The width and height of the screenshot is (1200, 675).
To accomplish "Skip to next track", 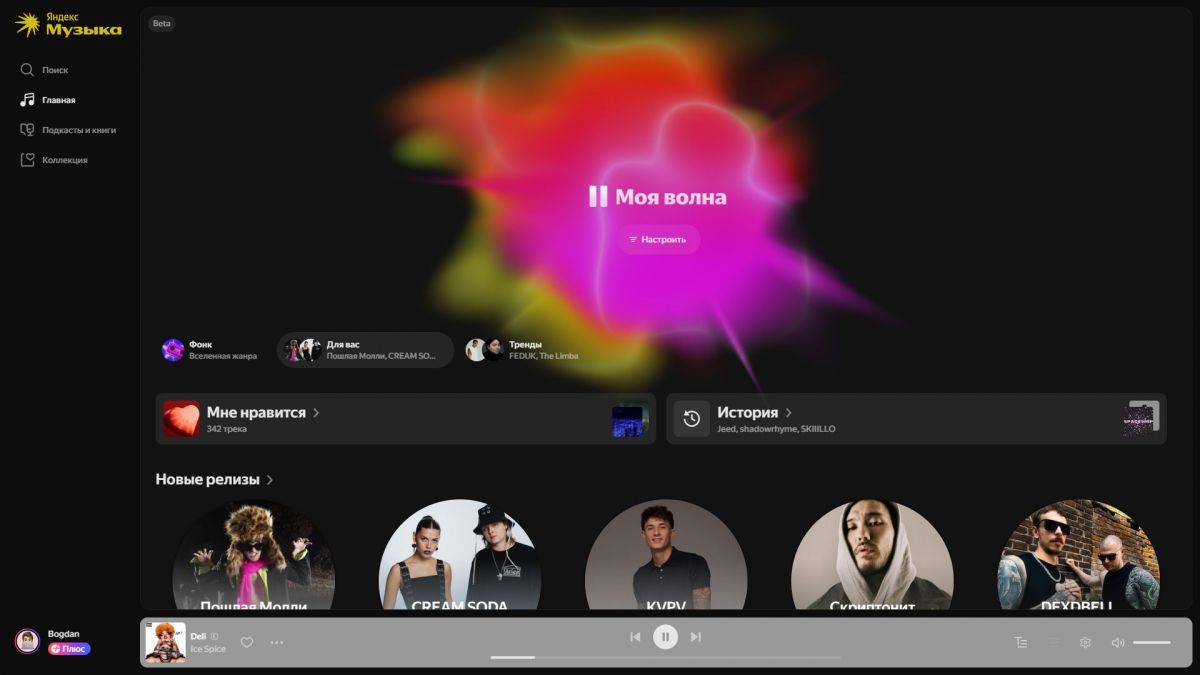I will click(696, 637).
